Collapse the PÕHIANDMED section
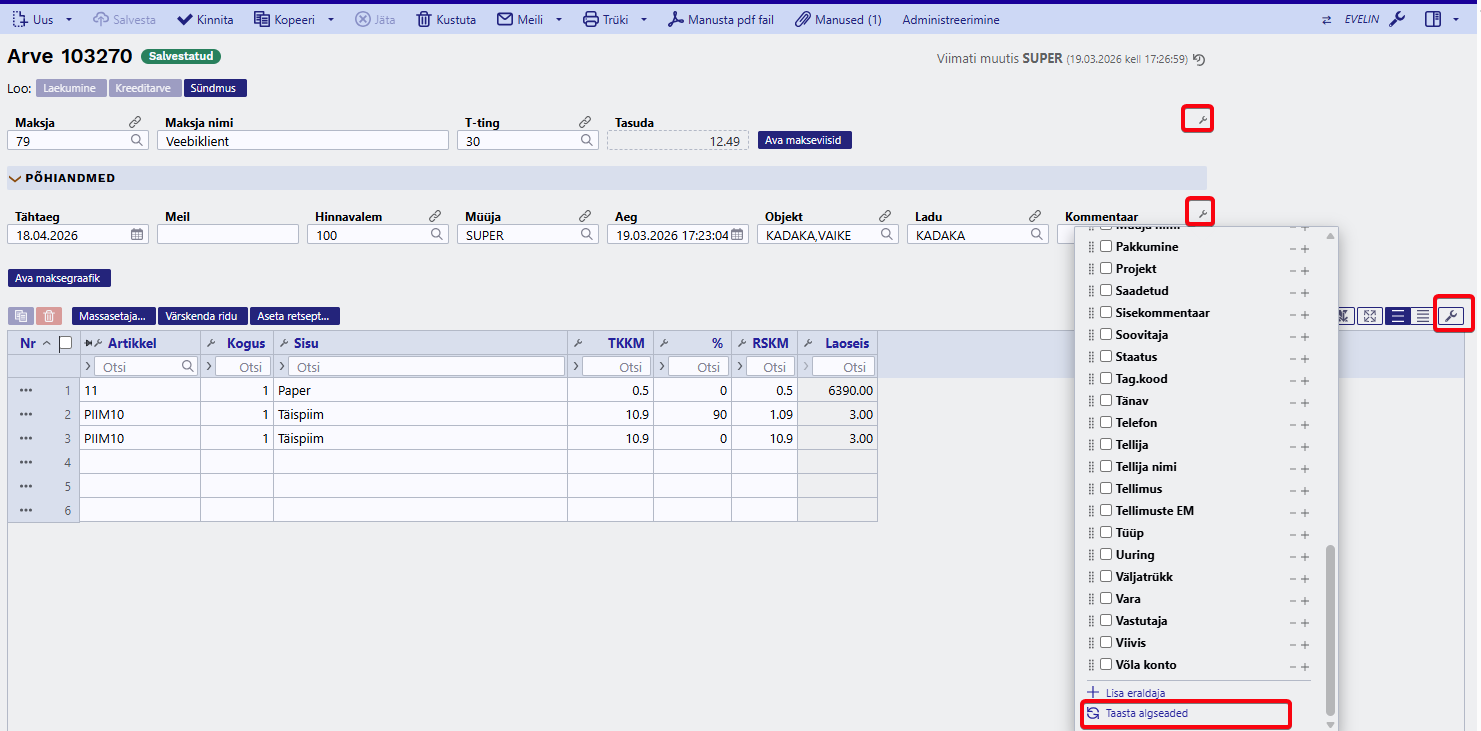Viewport: 1481px width, 731px height. 15,178
